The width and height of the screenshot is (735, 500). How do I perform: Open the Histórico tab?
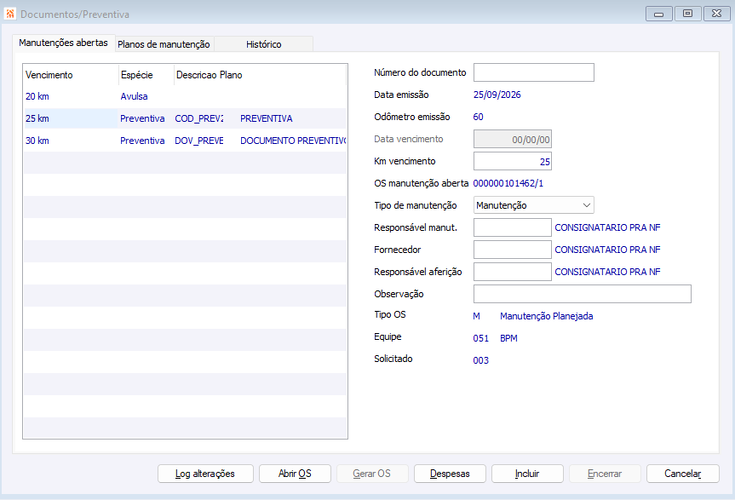[263, 45]
